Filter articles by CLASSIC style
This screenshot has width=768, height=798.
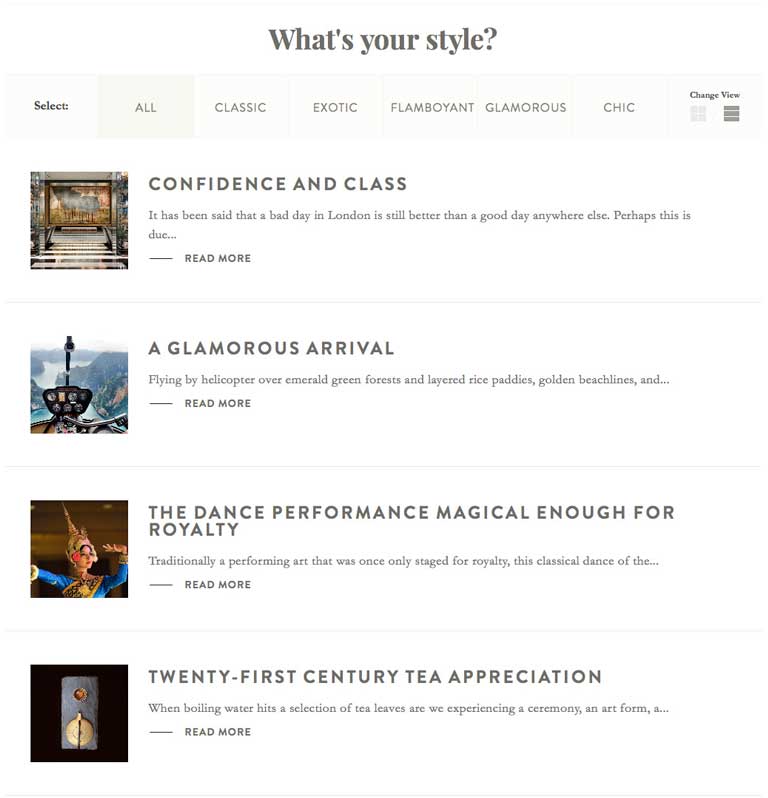click(240, 107)
